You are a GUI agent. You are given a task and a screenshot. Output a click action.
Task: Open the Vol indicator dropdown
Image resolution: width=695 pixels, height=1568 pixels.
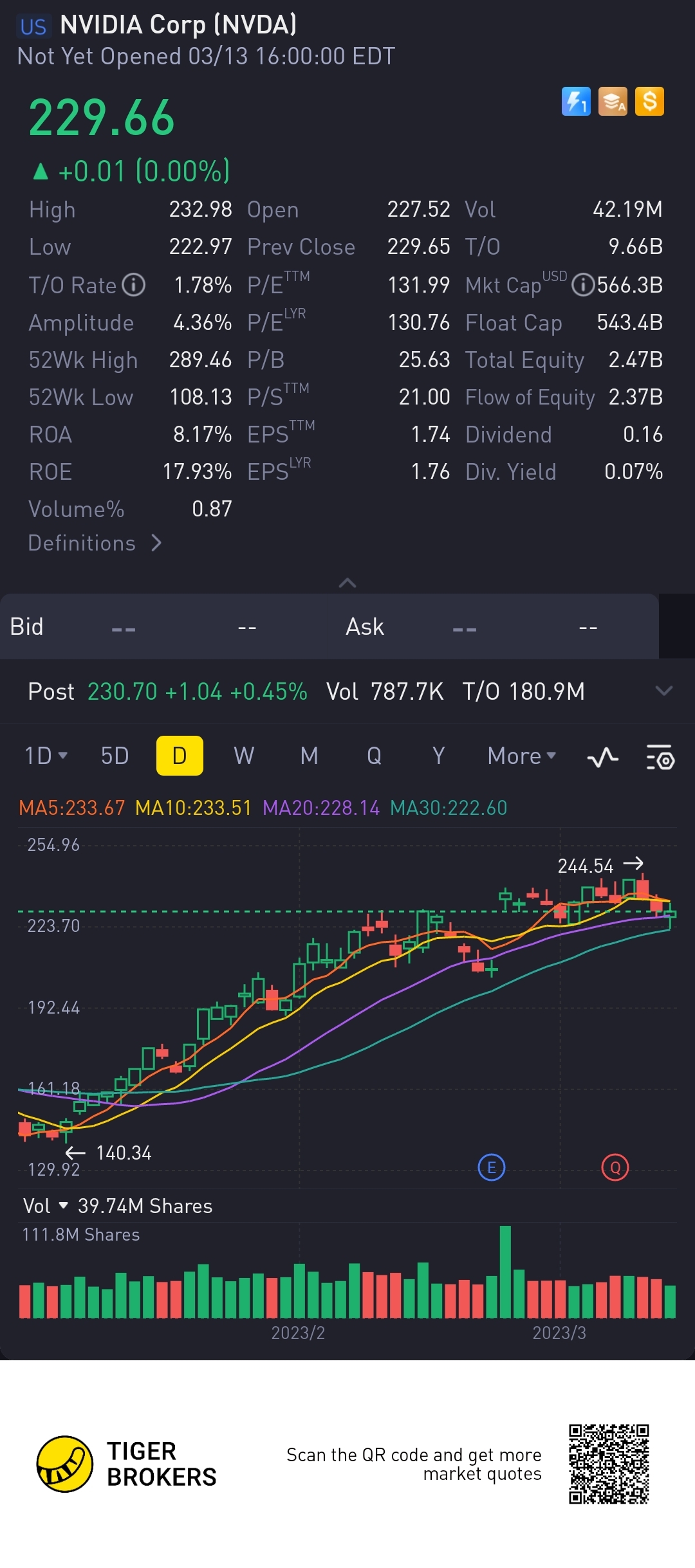45,1206
